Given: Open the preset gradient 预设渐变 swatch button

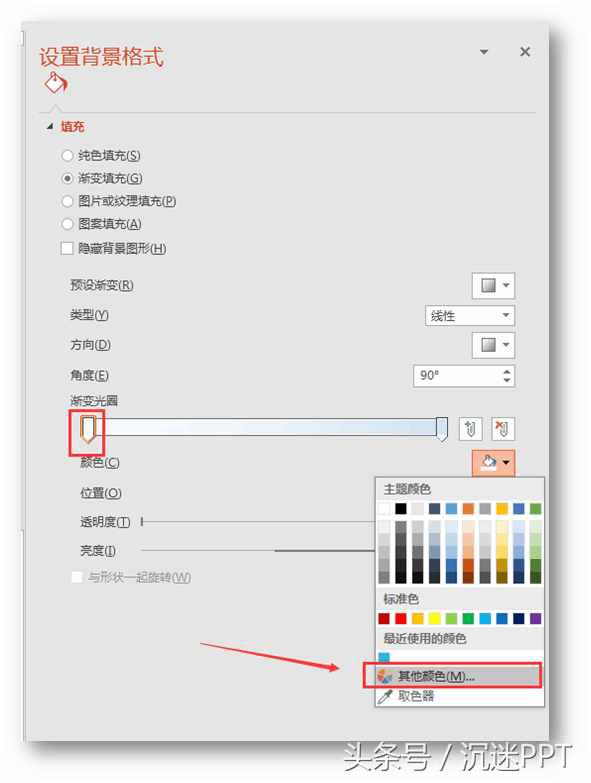Looking at the screenshot, I should click(x=493, y=285).
